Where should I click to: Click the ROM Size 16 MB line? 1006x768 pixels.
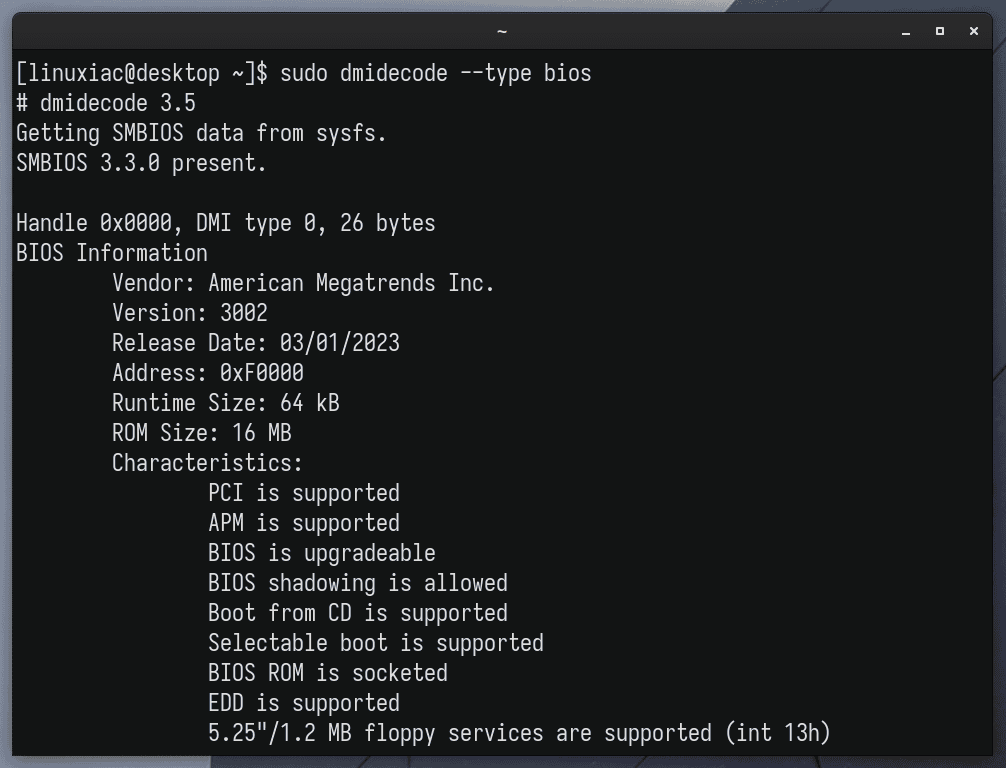tap(201, 433)
